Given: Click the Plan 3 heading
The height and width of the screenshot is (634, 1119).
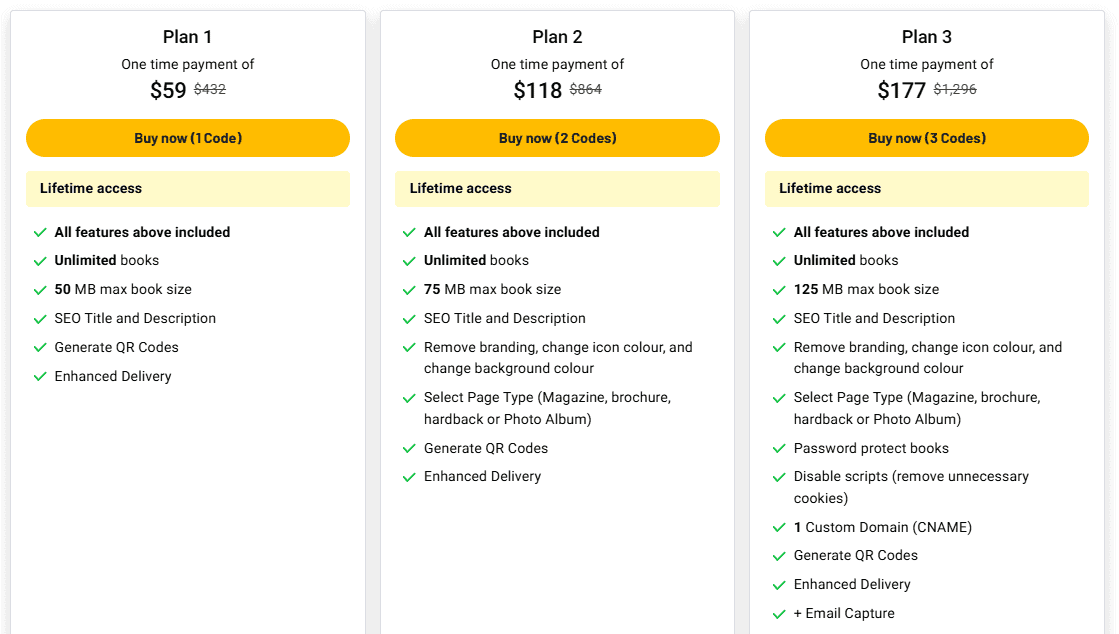Looking at the screenshot, I should 927,37.
